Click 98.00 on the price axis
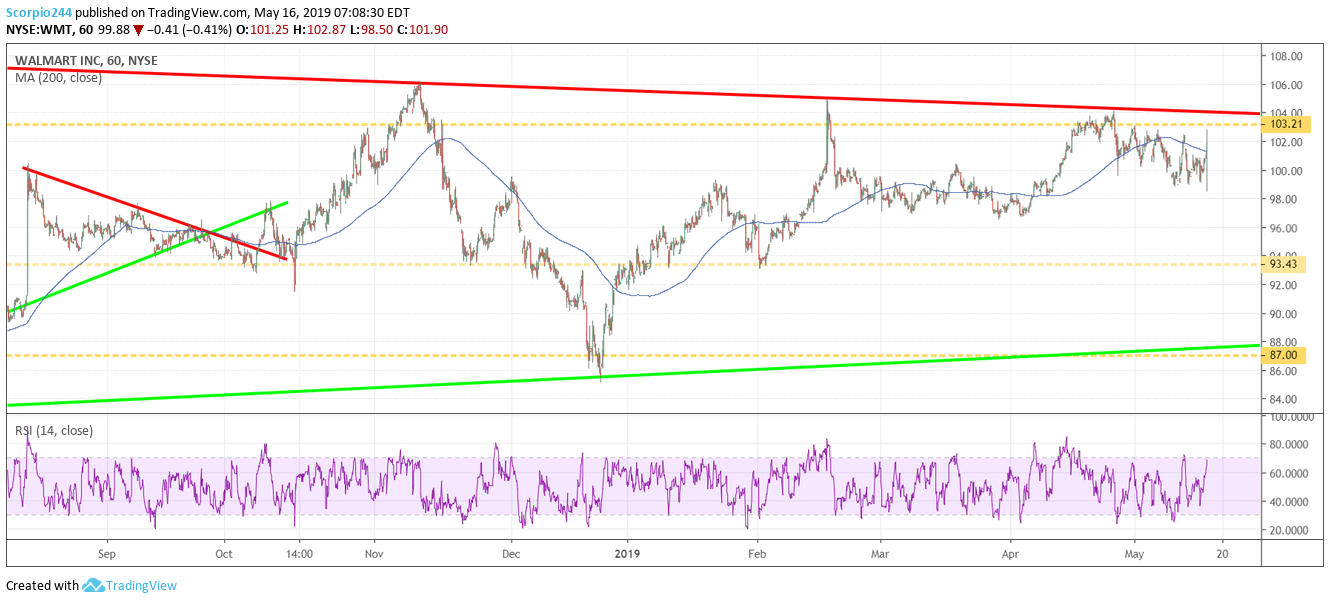Viewport: 1330px width, 603px height. pos(1284,199)
